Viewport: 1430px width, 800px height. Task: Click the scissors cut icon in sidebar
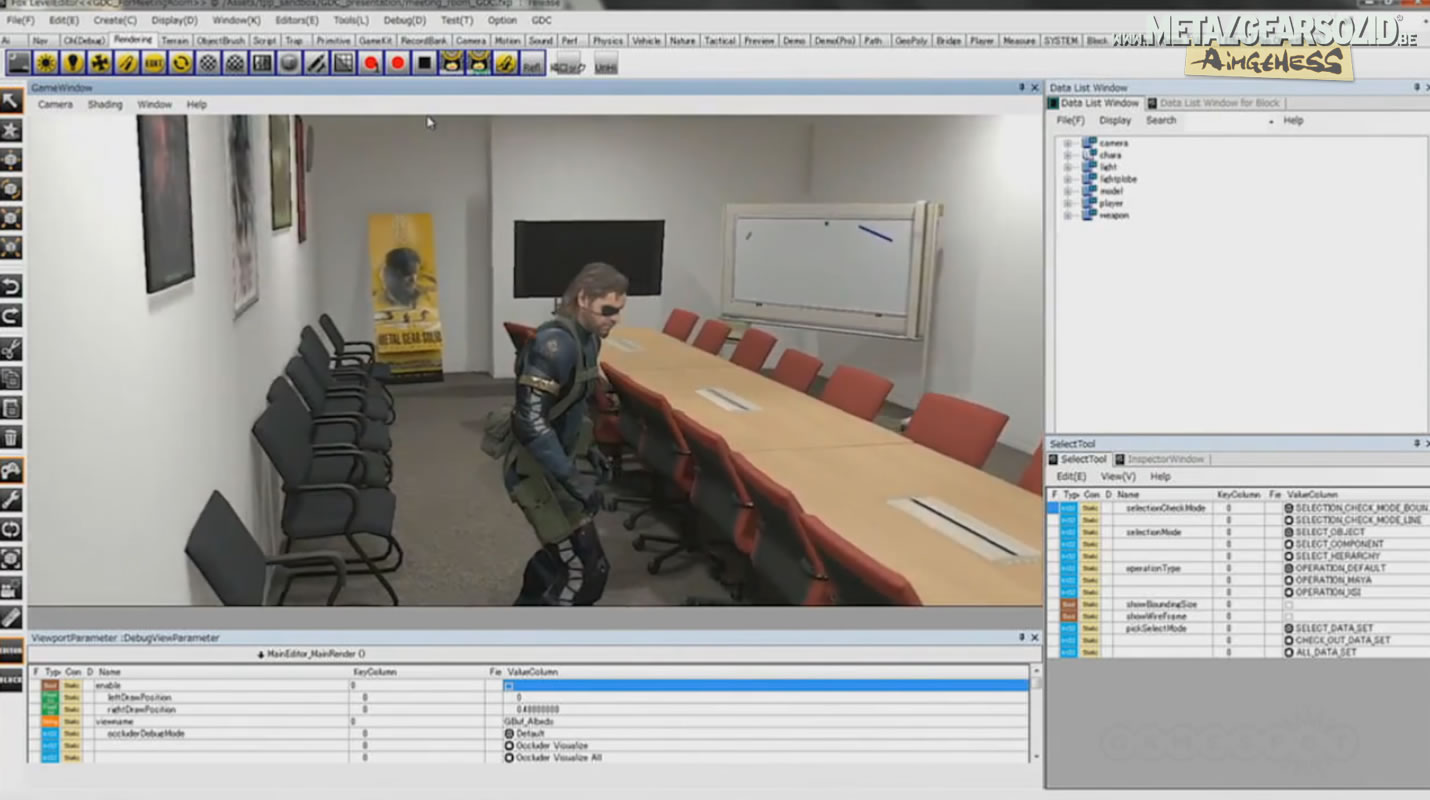click(11, 349)
